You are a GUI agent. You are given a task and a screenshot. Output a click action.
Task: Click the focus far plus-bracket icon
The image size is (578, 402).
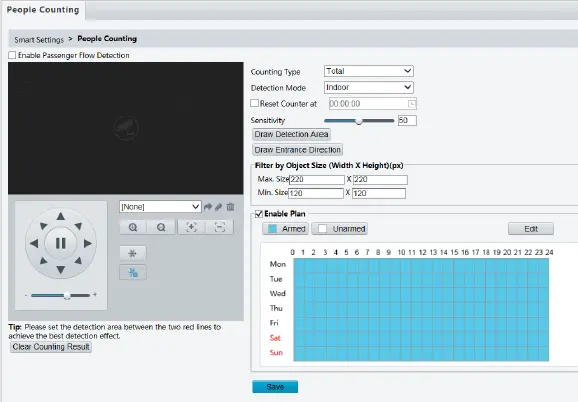191,227
